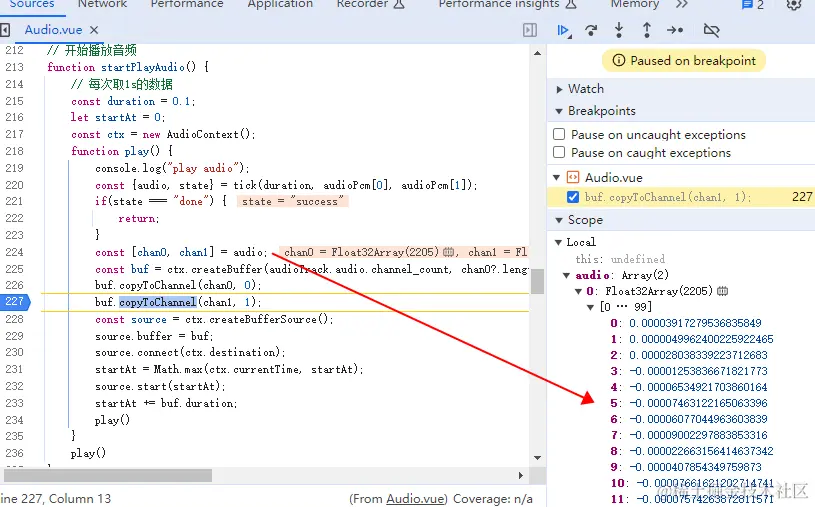Toggle the file navigator sidebar
Image resolution: width=815 pixels, height=507 pixels.
[5, 30]
